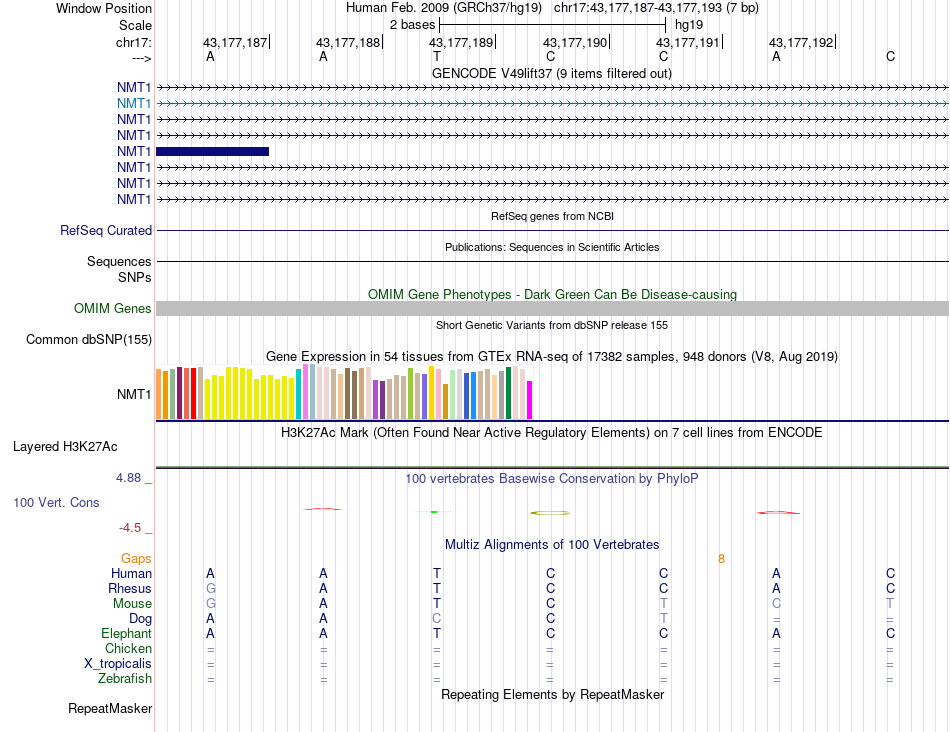Click the gray G in the Rhesus row
Image resolution: width=950 pixels, height=732 pixels.
pyautogui.click(x=210, y=588)
